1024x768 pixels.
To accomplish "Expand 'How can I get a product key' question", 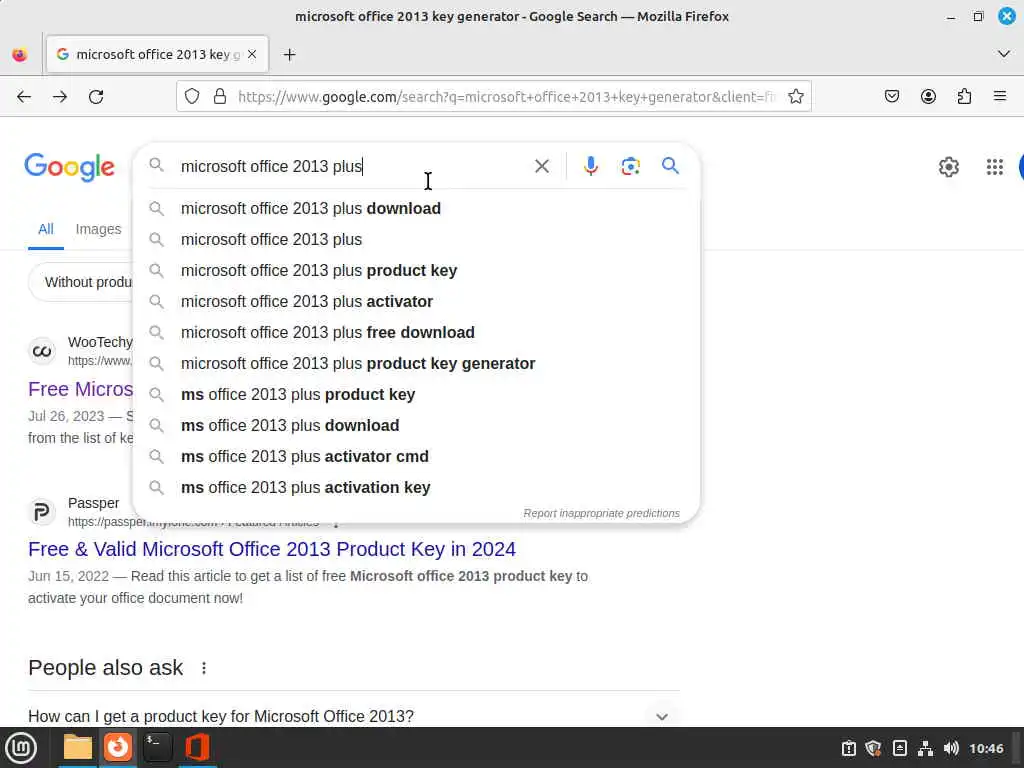I will (x=354, y=716).
